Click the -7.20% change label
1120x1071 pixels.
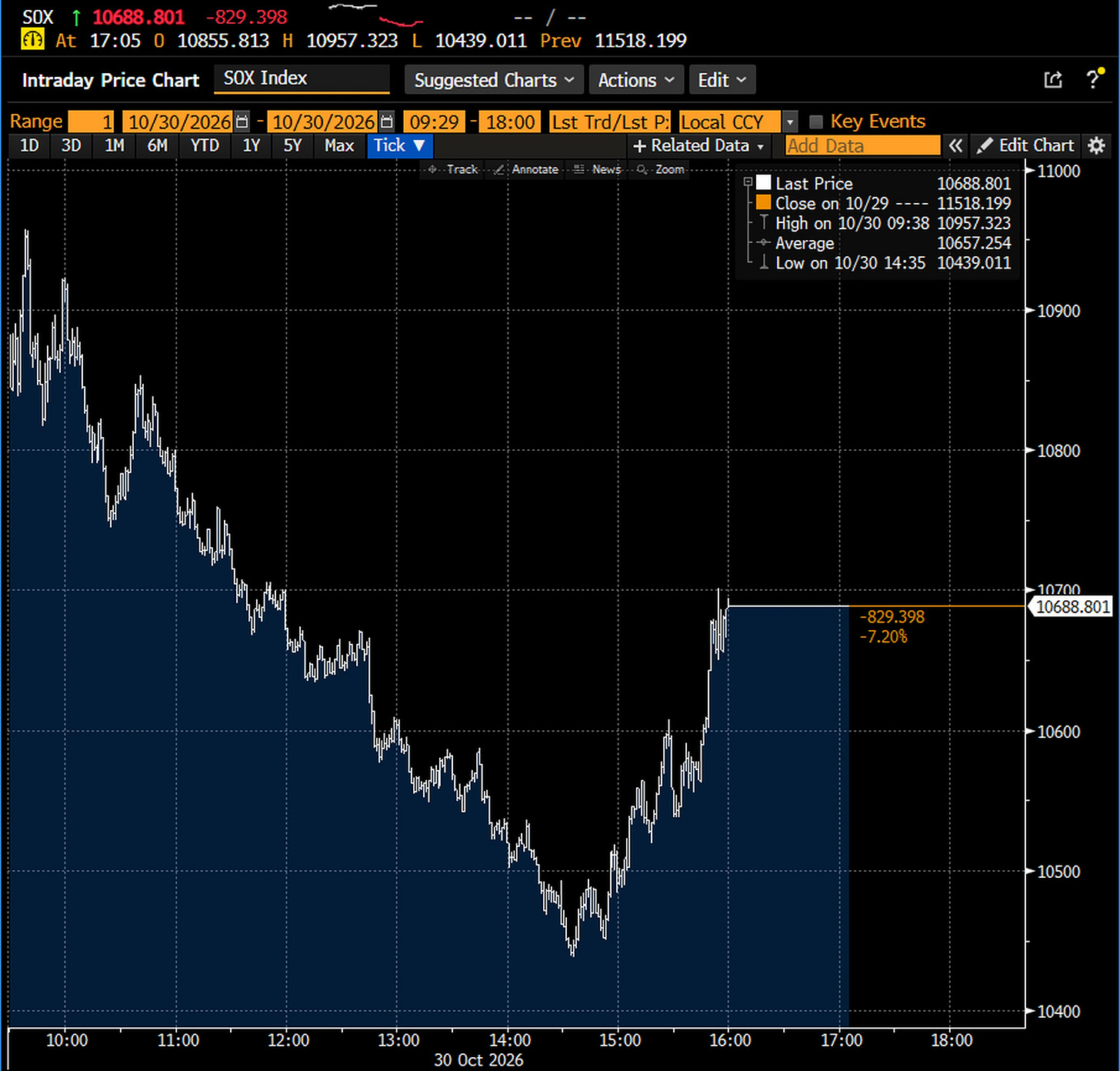tap(883, 636)
